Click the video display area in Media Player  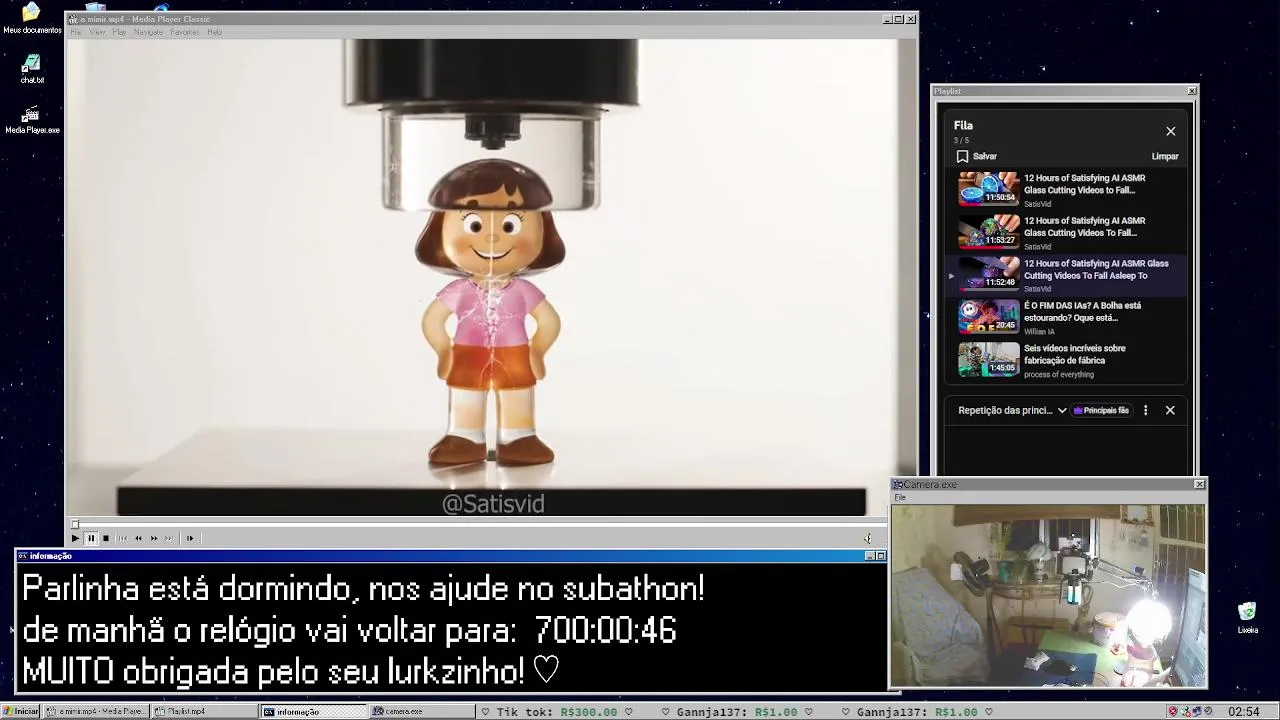[x=491, y=277]
